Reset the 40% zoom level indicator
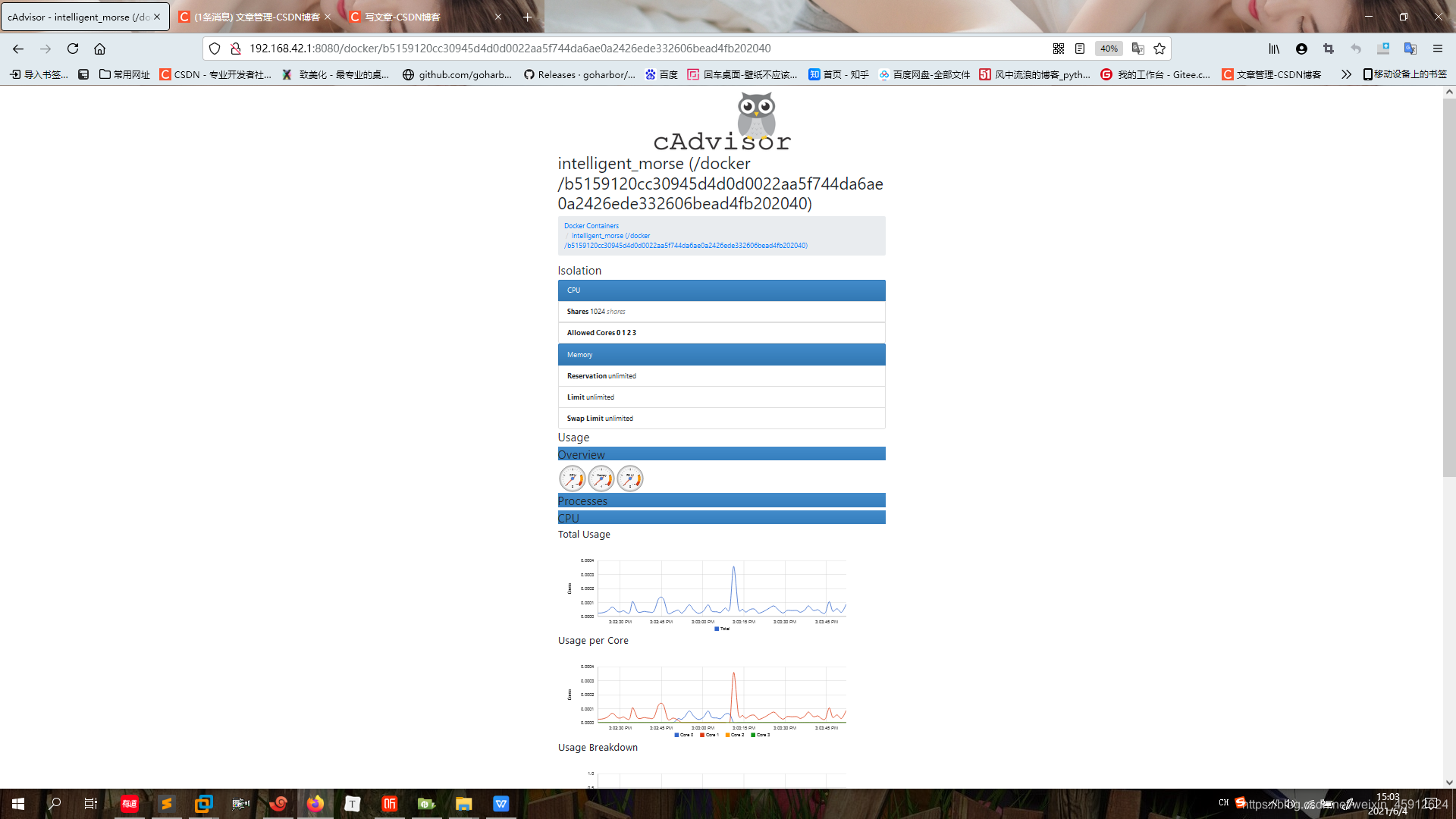 [1109, 49]
